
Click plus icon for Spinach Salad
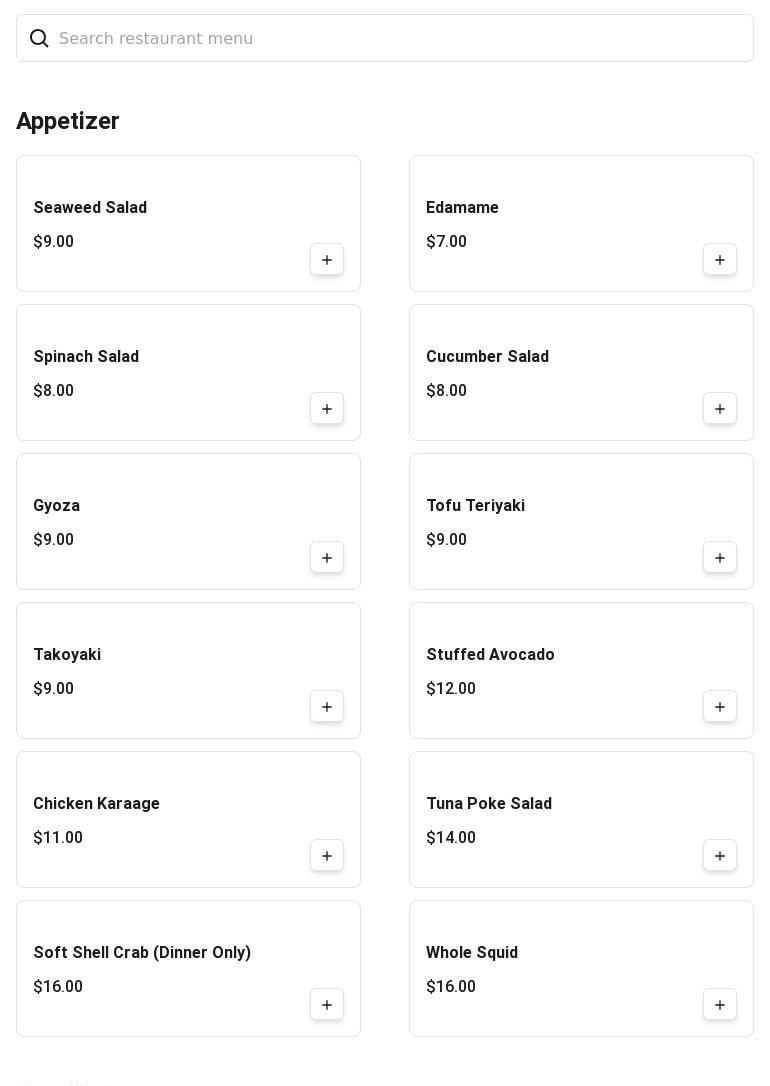coord(327,409)
